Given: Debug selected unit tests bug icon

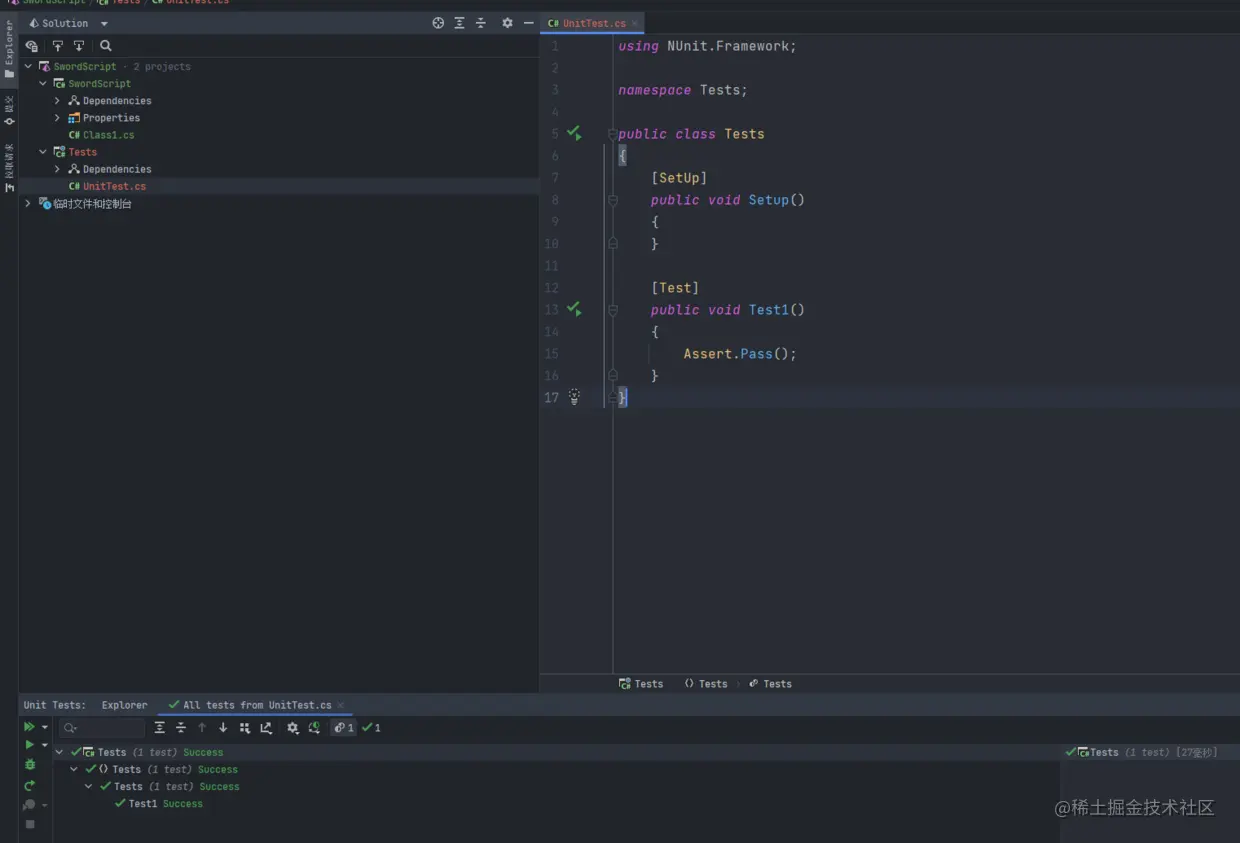Looking at the screenshot, I should (x=30, y=765).
